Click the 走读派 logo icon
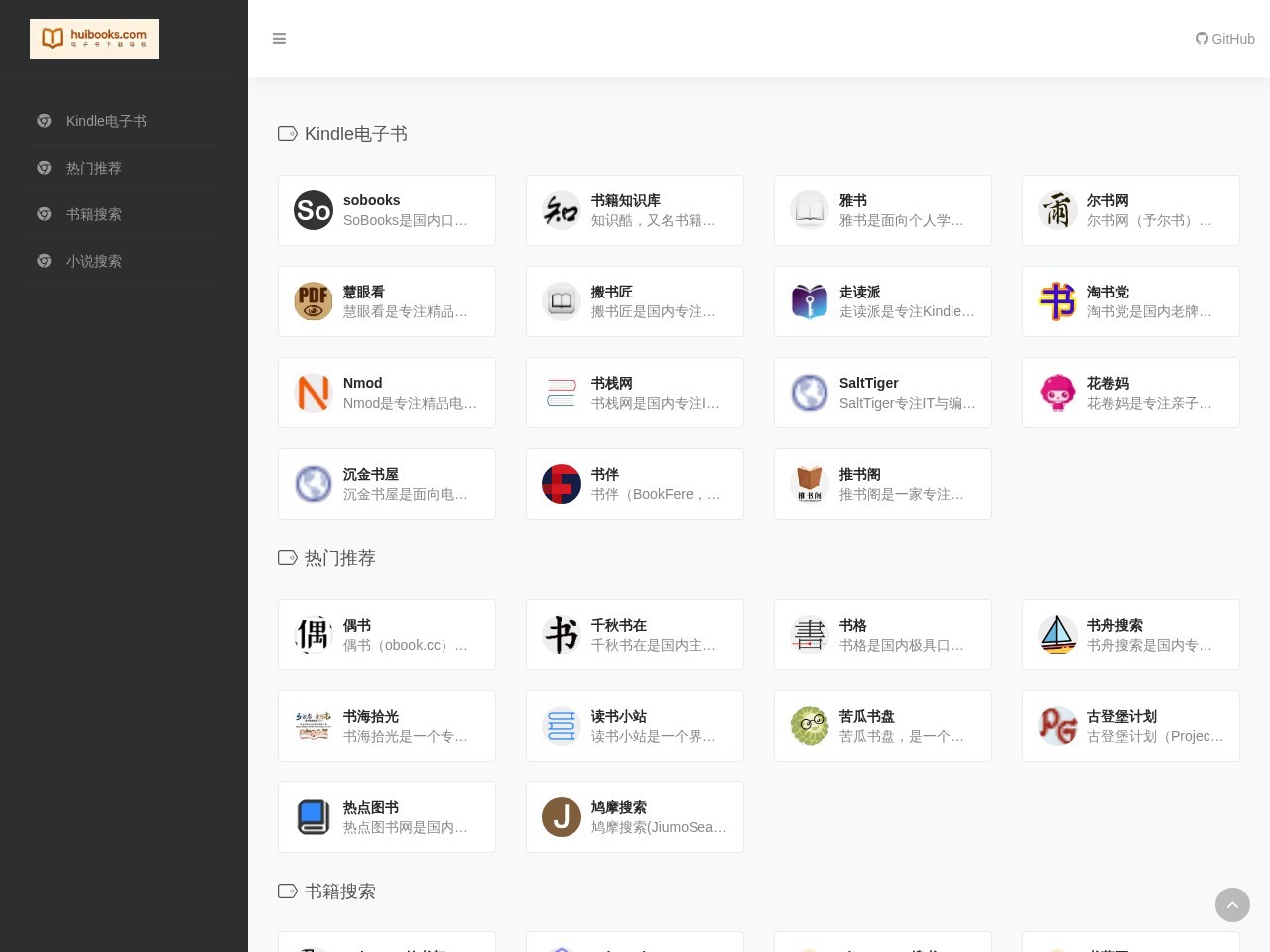 click(x=810, y=301)
